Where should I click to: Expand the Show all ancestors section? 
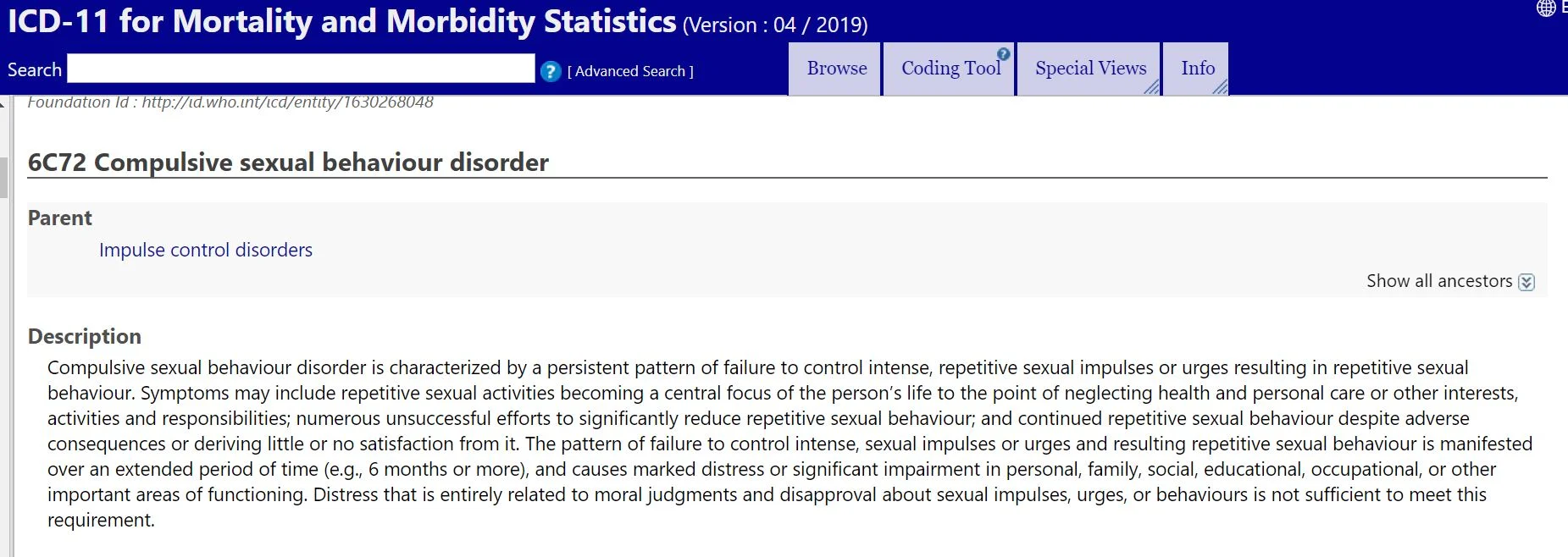coord(1438,281)
